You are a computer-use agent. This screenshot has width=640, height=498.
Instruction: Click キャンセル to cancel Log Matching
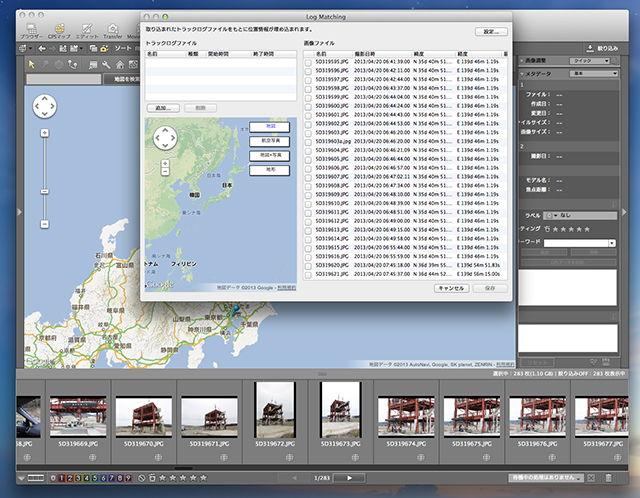(x=449, y=288)
